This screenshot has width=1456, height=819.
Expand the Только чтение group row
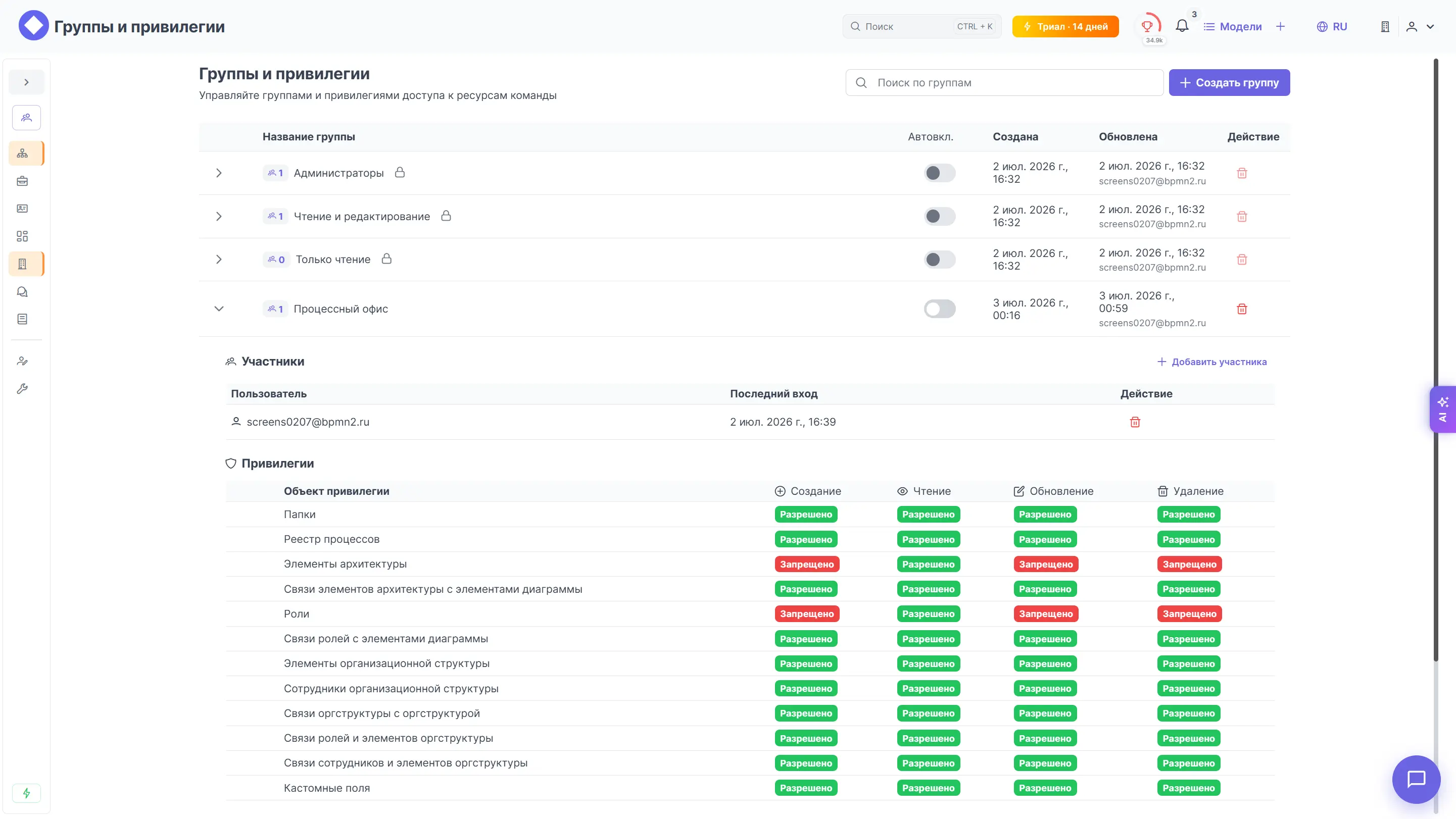tap(219, 259)
